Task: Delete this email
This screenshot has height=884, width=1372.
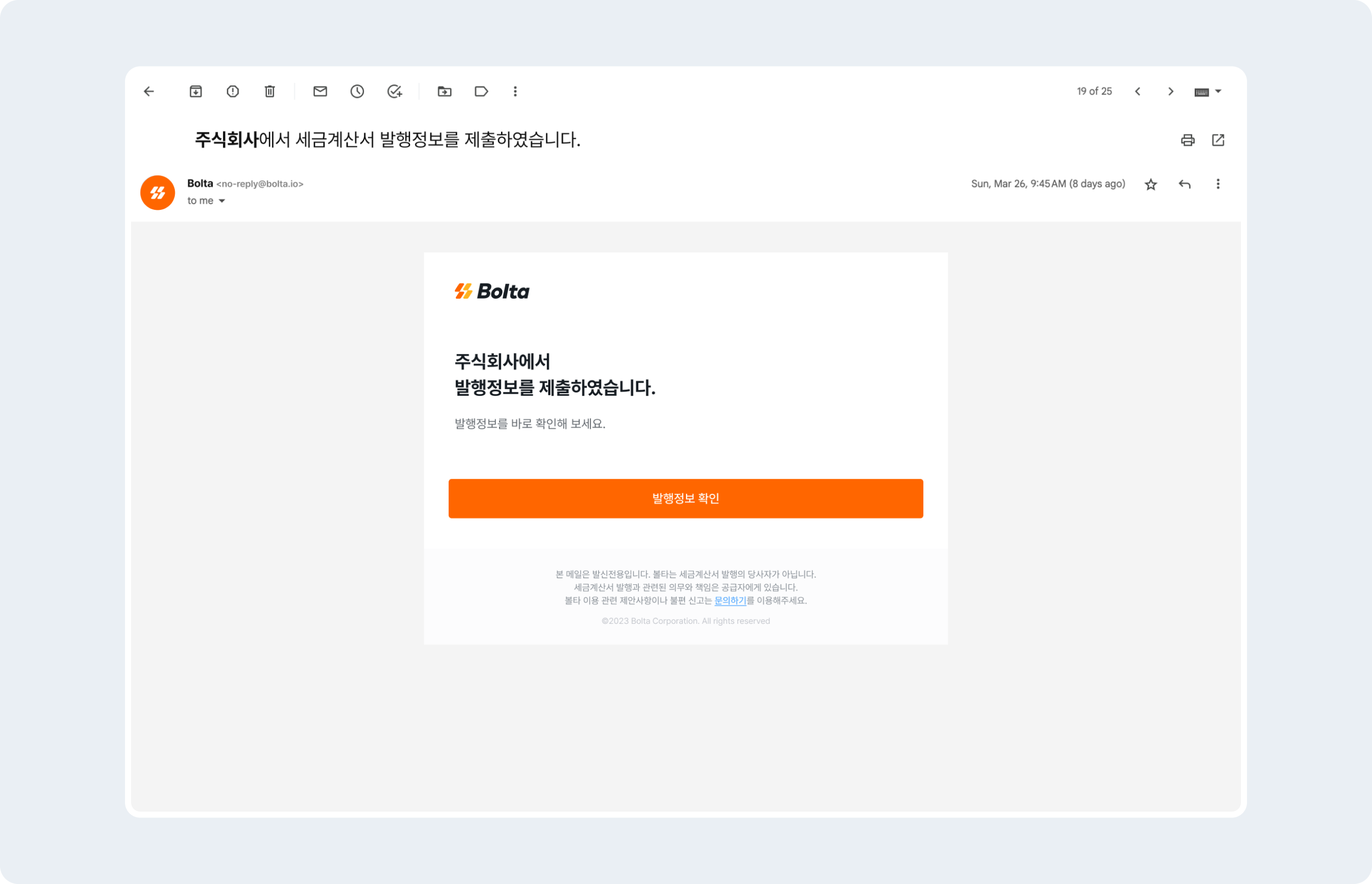Action: [x=270, y=91]
